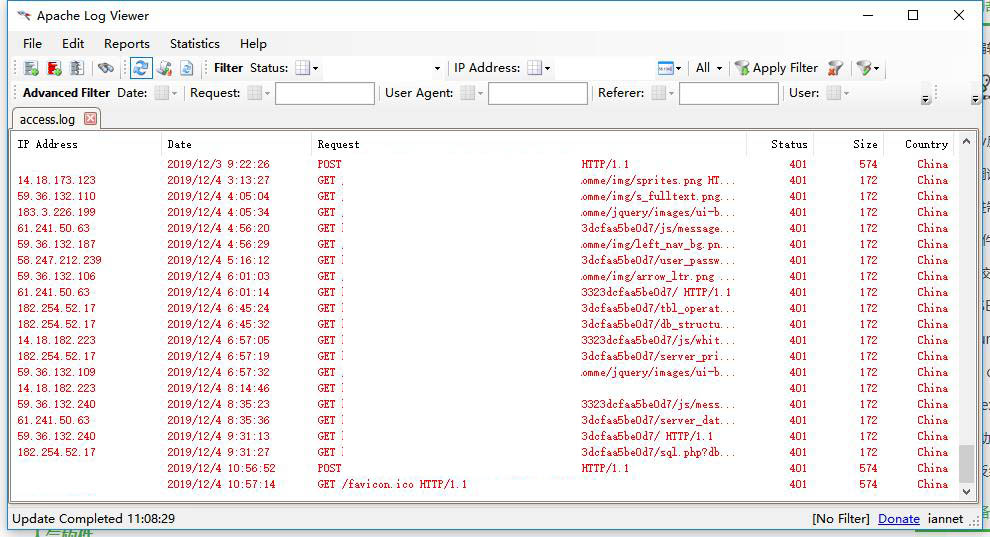Click the Apply Filter button
990x537 pixels.
tap(777, 68)
